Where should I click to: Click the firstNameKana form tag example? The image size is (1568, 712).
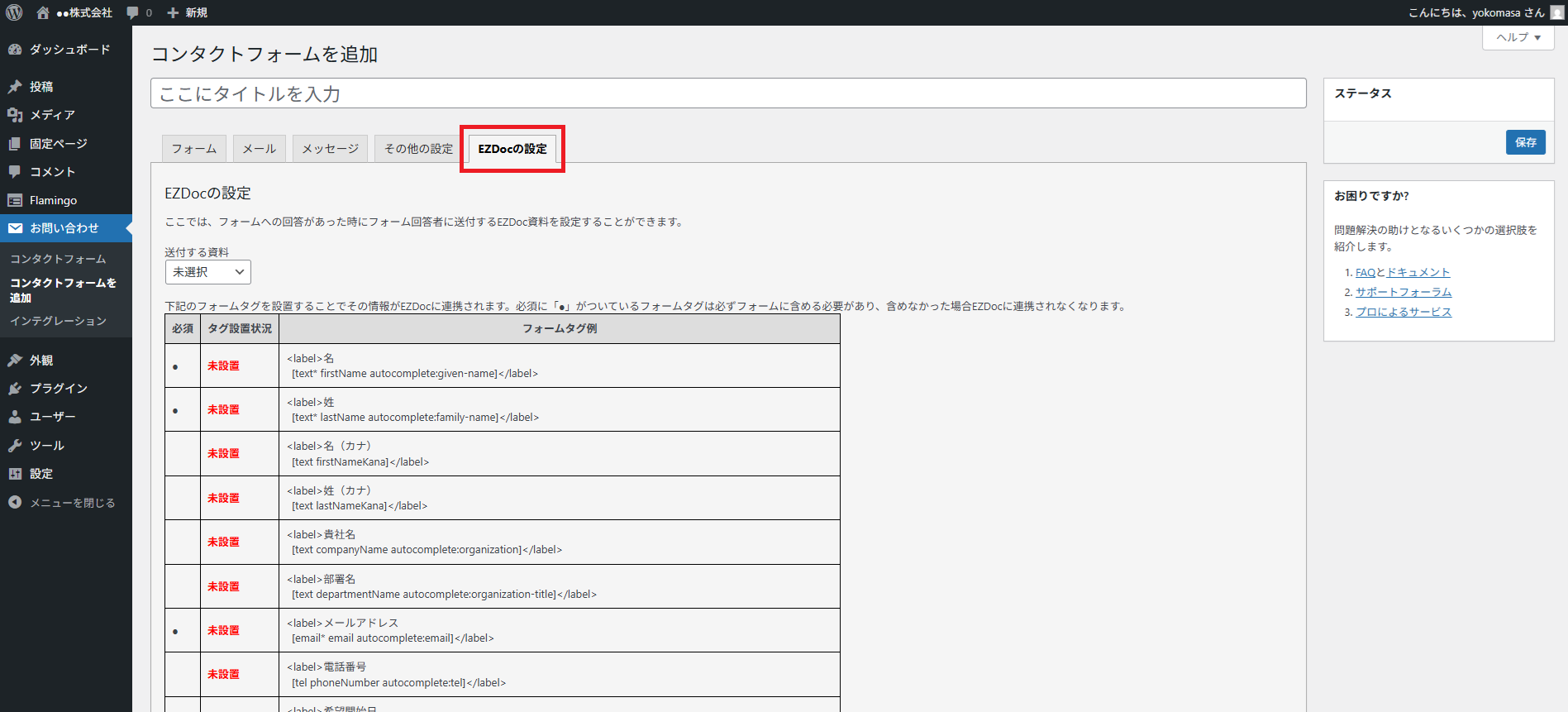point(358,454)
